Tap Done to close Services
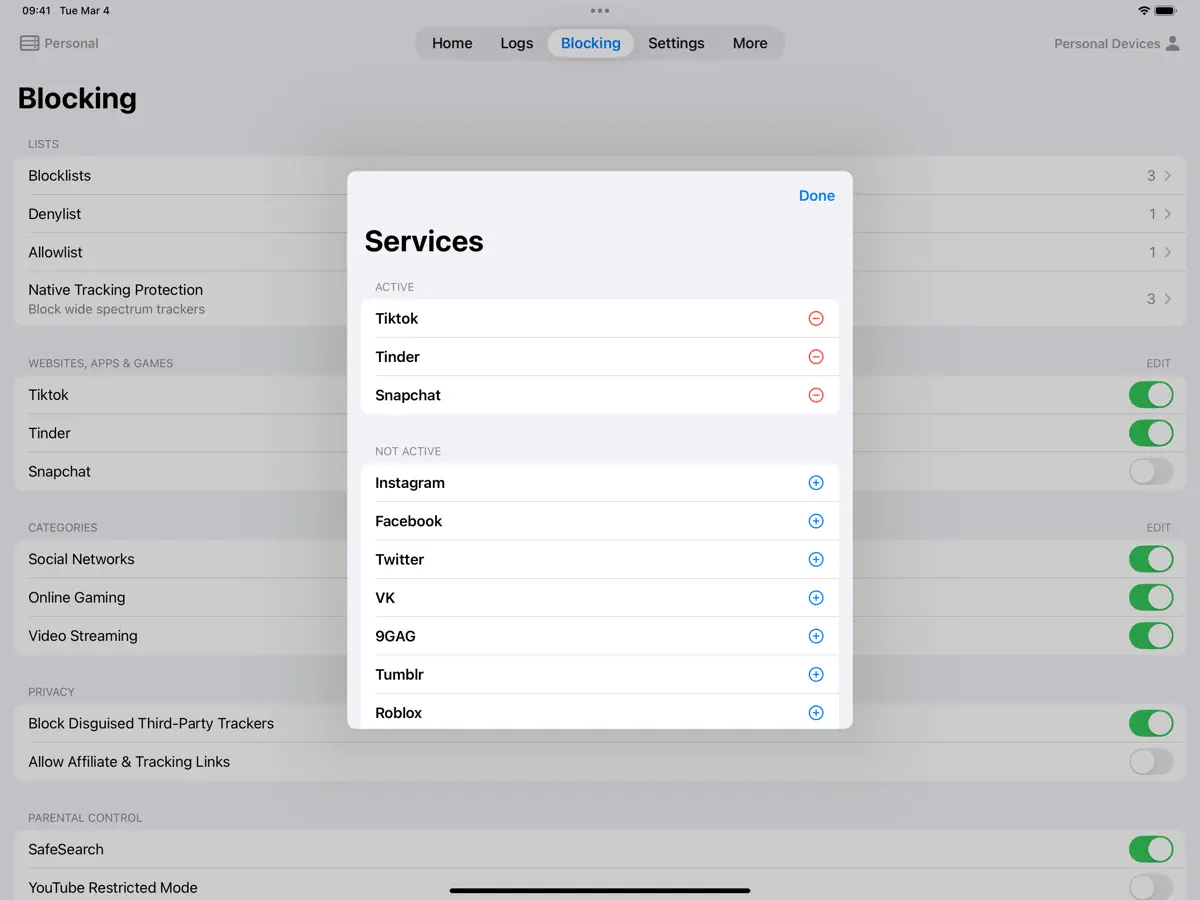 coord(817,196)
